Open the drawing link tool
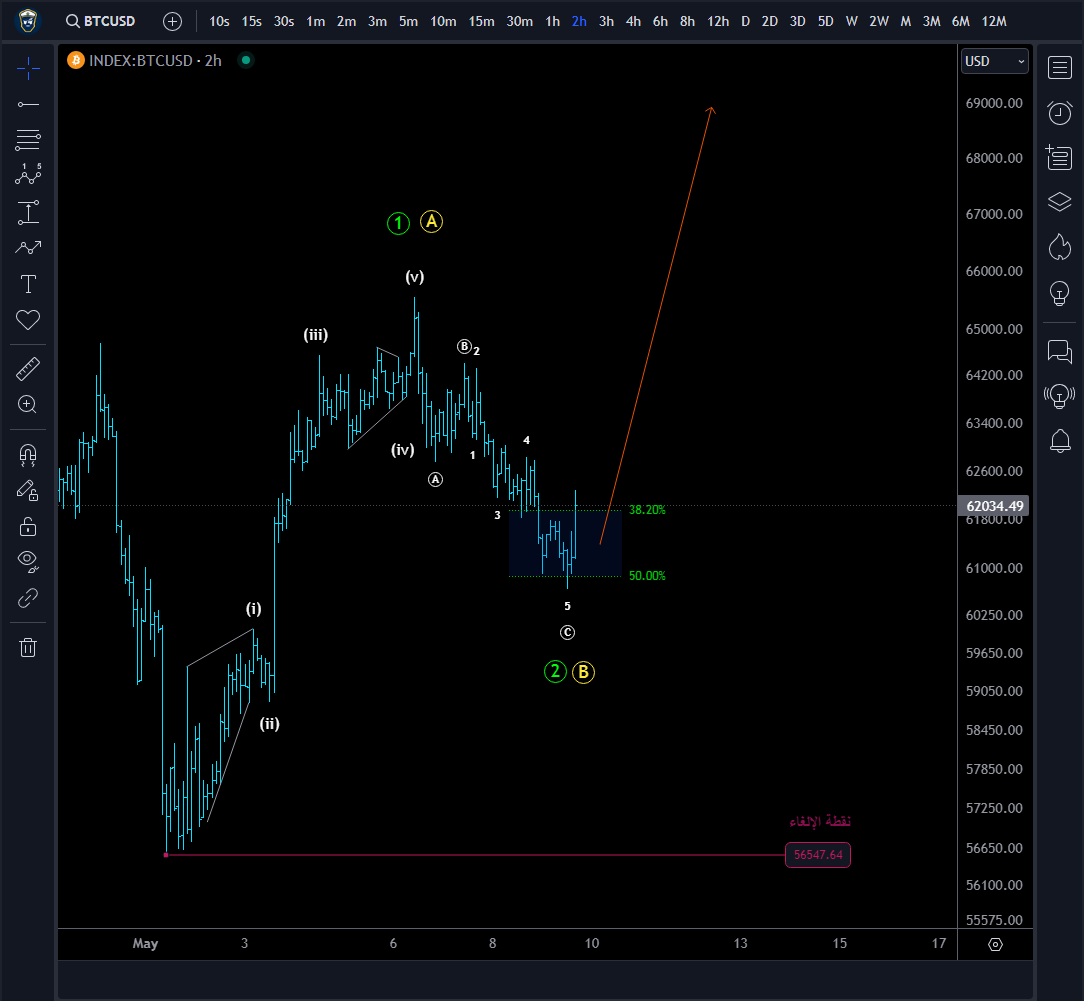 pyautogui.click(x=28, y=598)
